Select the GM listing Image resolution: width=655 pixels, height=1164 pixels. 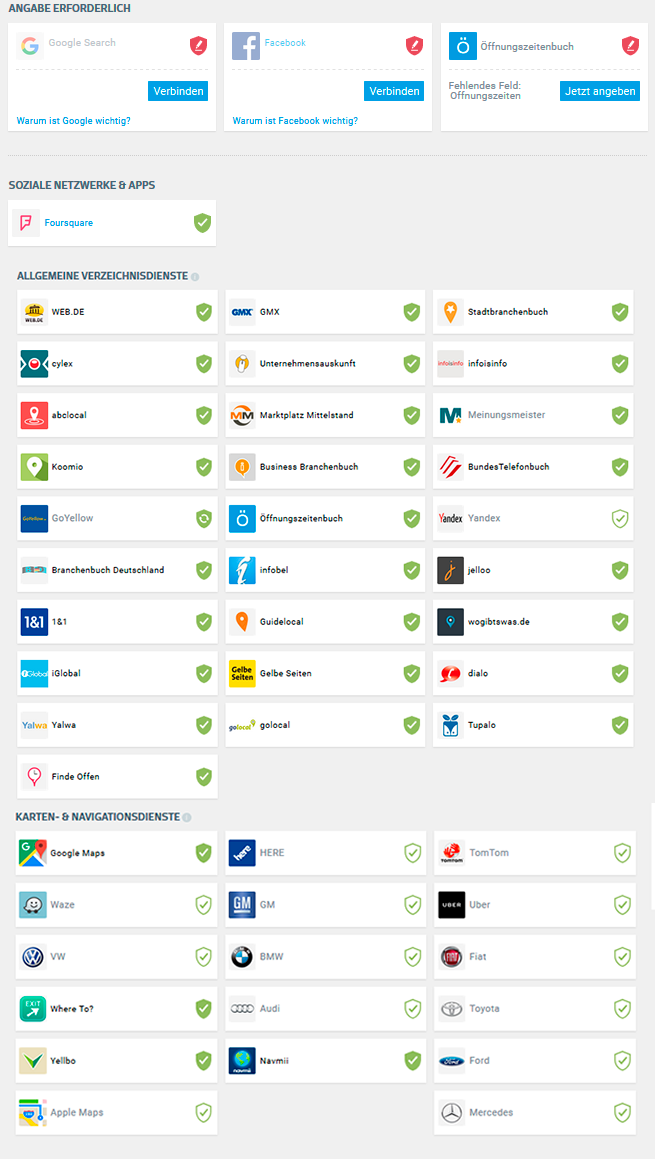point(325,905)
